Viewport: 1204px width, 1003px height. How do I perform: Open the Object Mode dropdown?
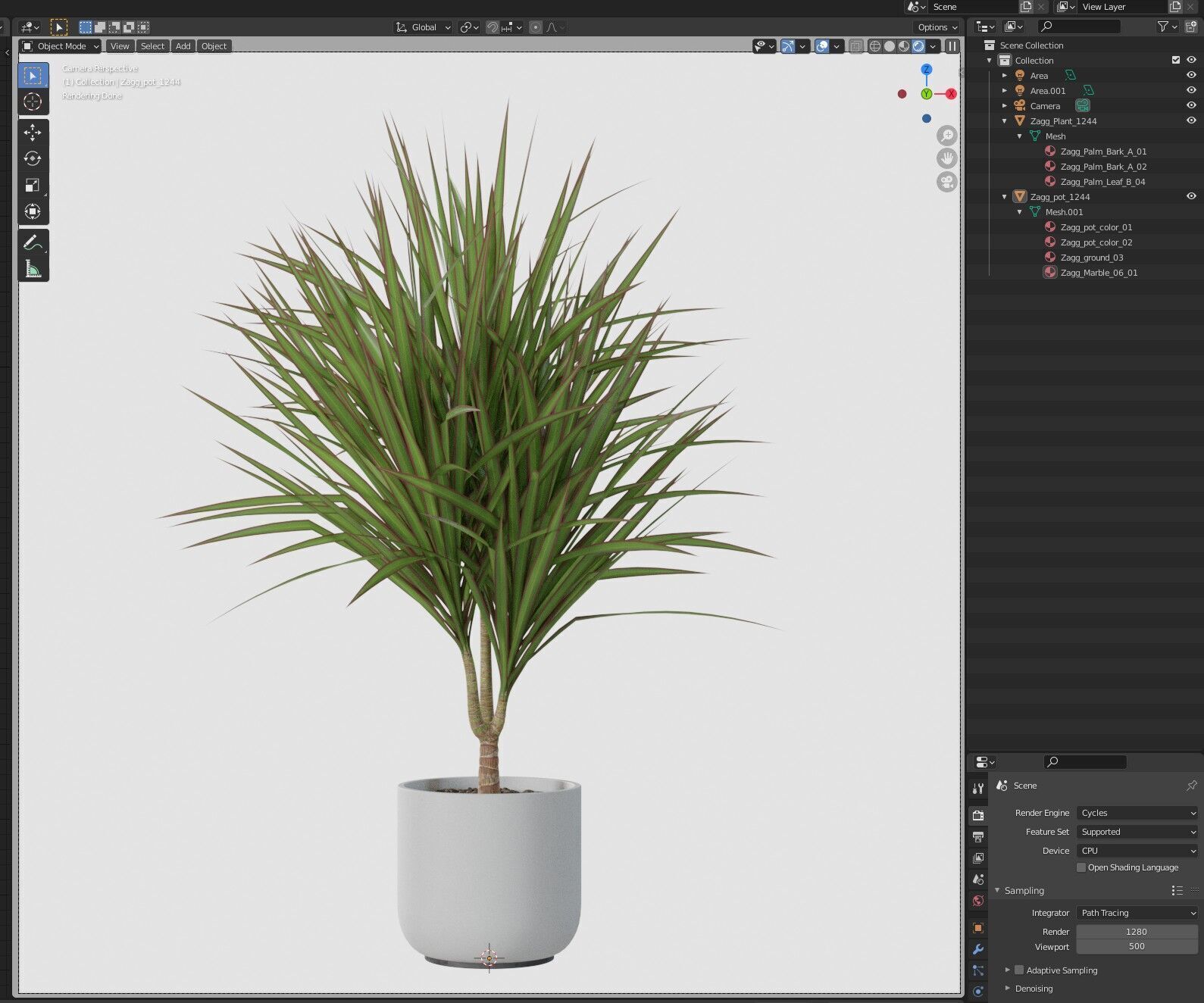tap(61, 46)
